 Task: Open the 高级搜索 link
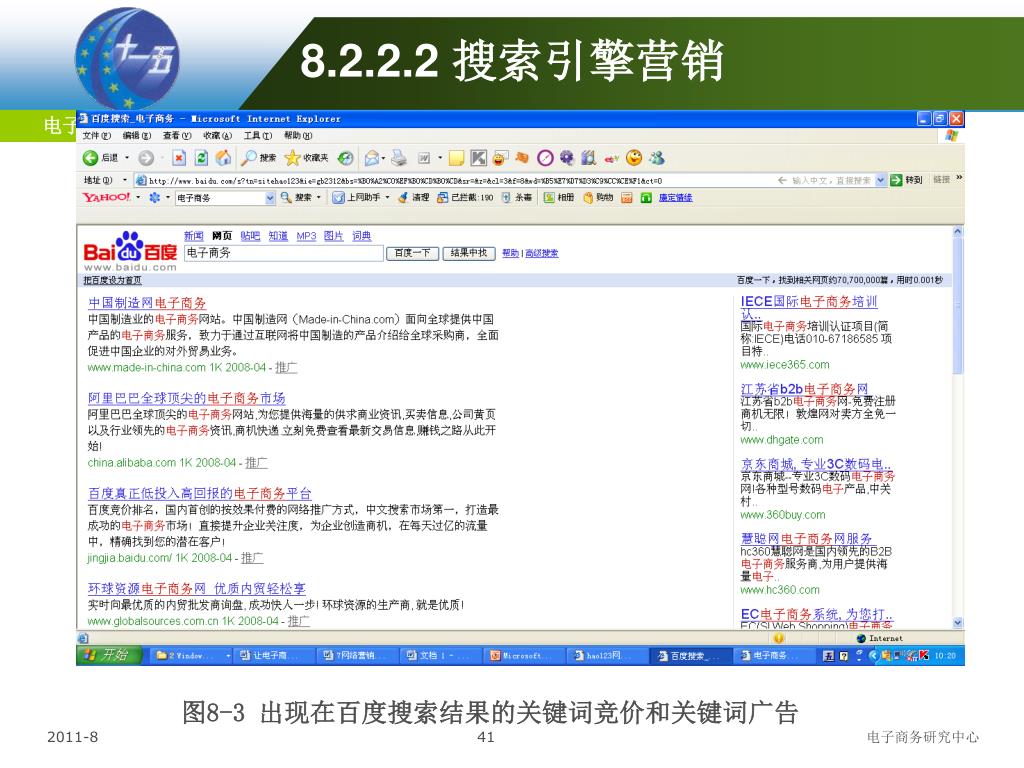(541, 253)
